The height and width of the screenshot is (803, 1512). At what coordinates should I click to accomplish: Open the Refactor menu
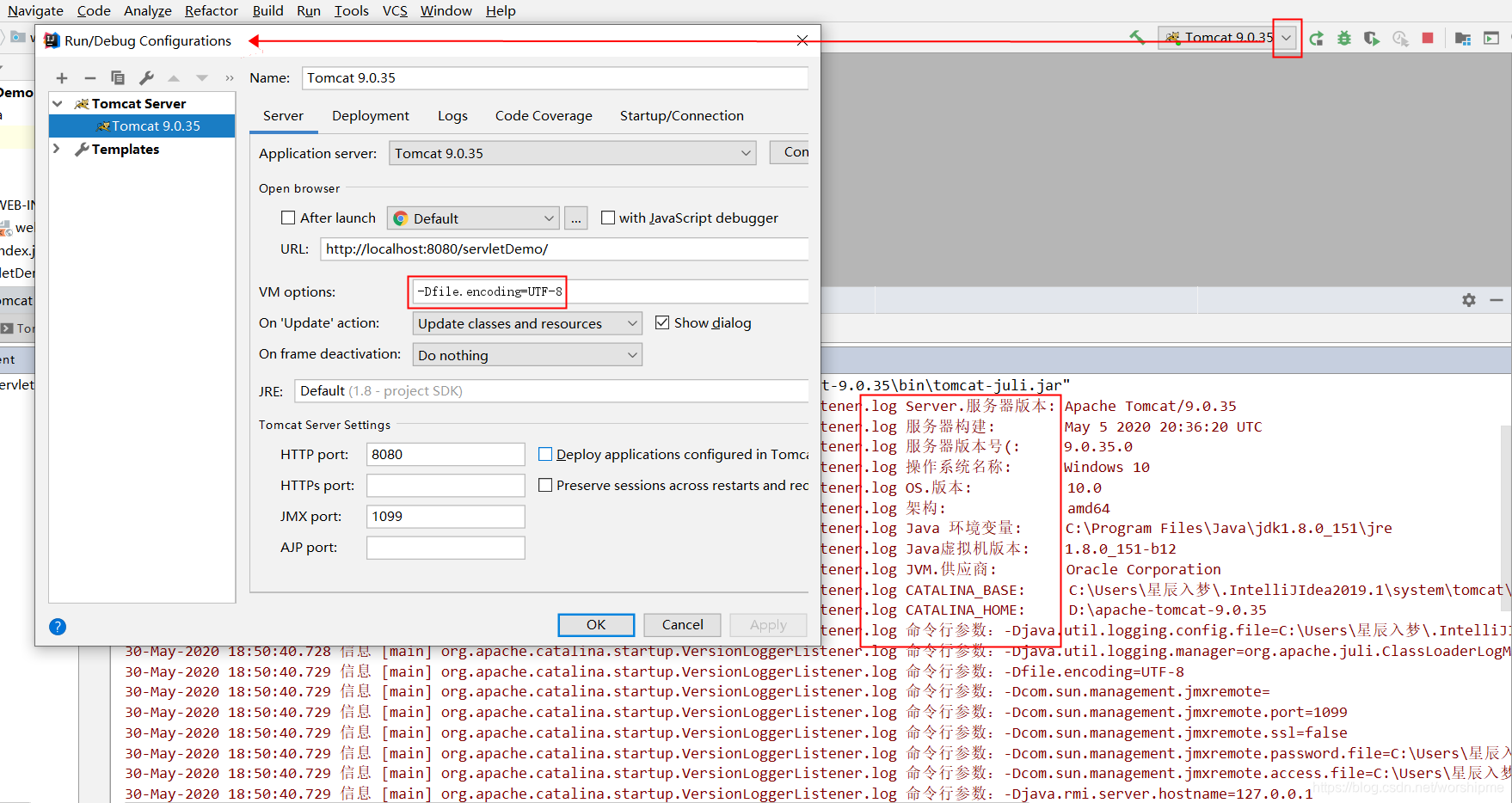[x=212, y=10]
